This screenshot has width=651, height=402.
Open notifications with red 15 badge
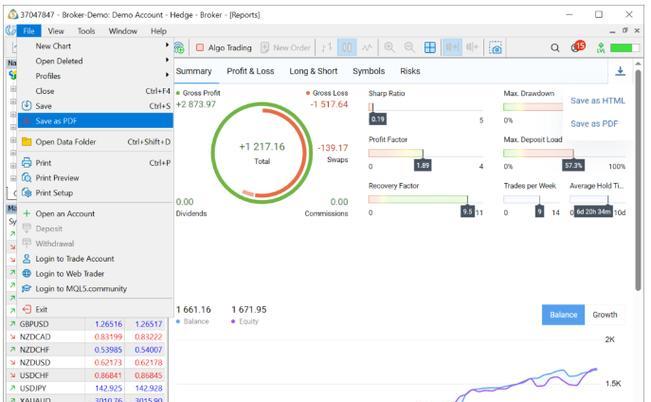click(578, 47)
